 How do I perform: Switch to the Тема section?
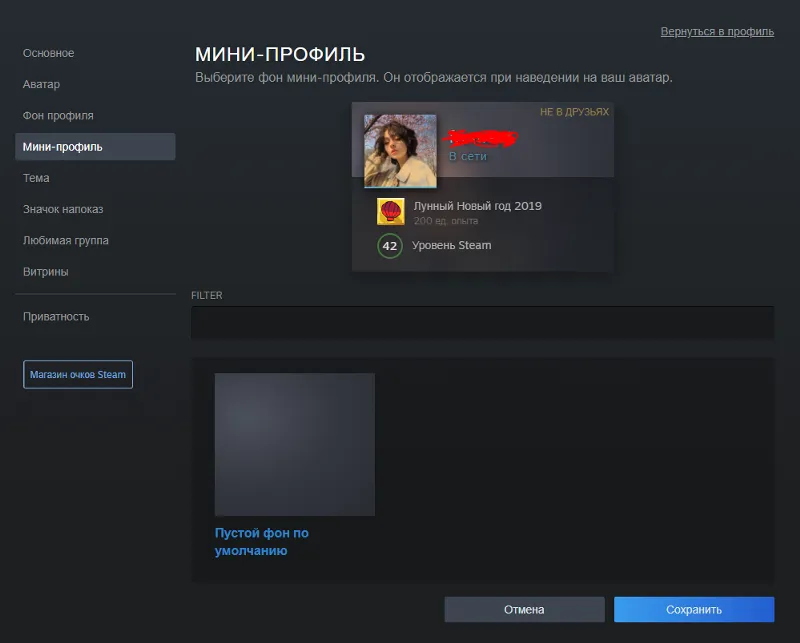(x=36, y=178)
